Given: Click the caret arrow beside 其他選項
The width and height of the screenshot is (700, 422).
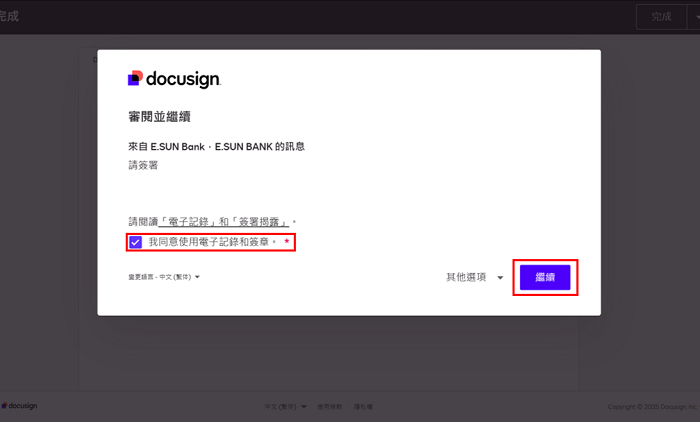Looking at the screenshot, I should pos(500,278).
